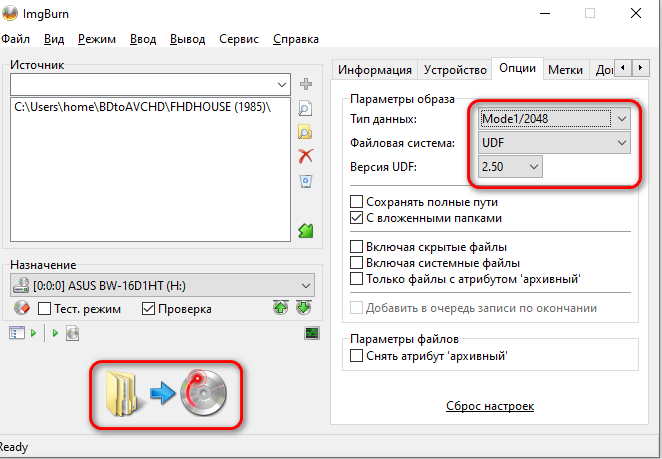Open the Режим menu

coord(97,39)
